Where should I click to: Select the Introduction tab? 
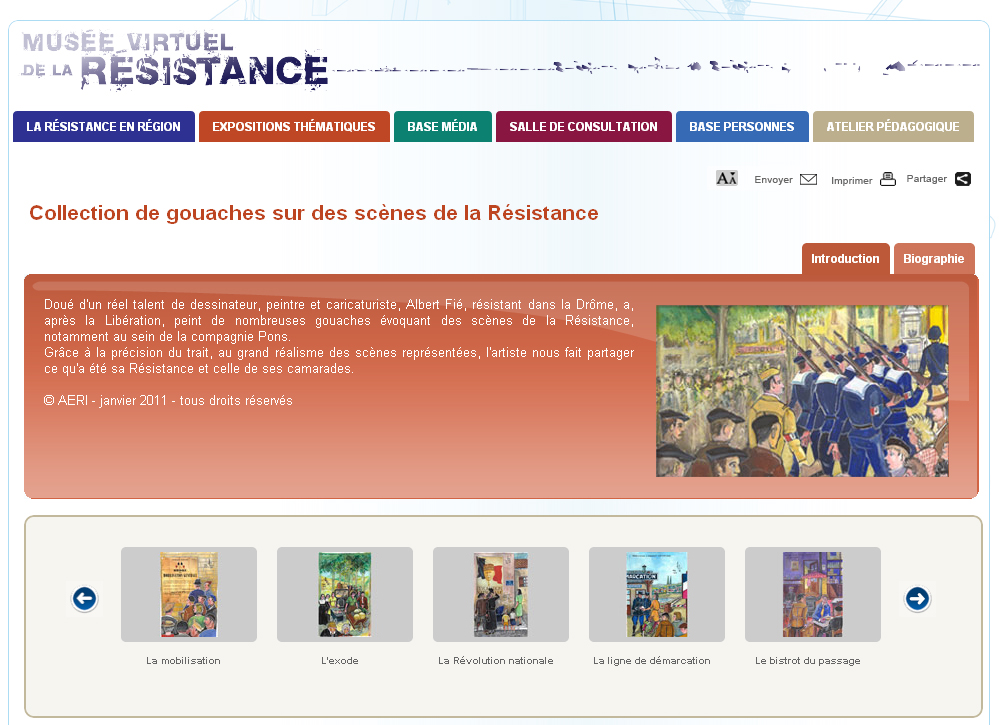(845, 259)
